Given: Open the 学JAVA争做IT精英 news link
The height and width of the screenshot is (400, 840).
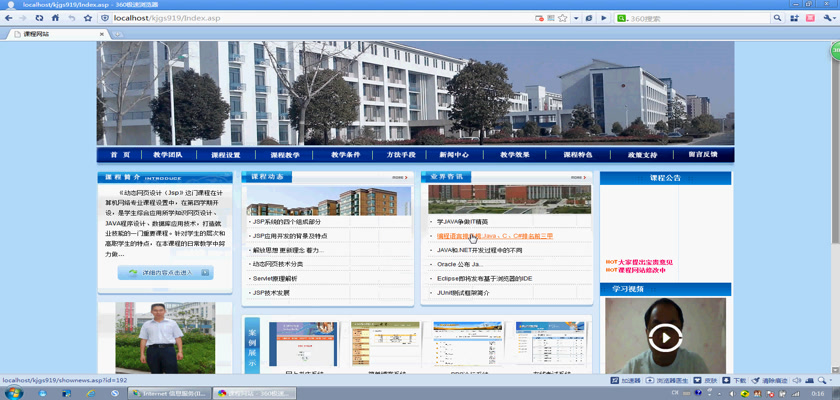Looking at the screenshot, I should click(x=462, y=222).
